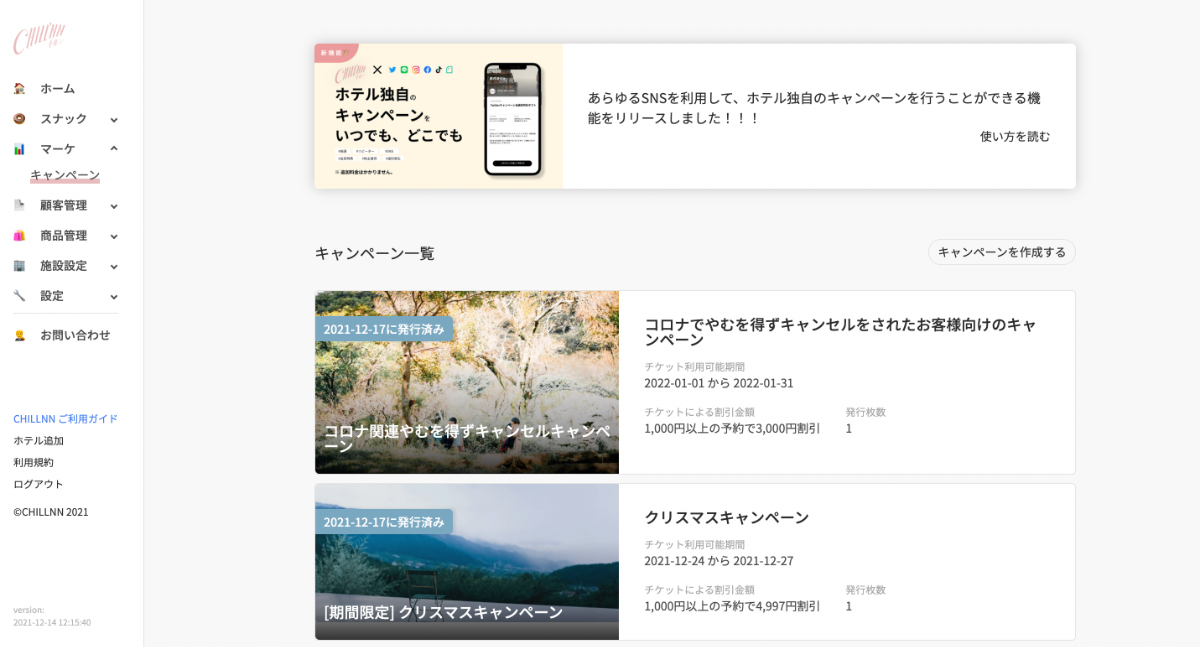Open the クリスマスキャンペーン card thumbnail
Screen dimensions: 1200x647
(x=466, y=562)
